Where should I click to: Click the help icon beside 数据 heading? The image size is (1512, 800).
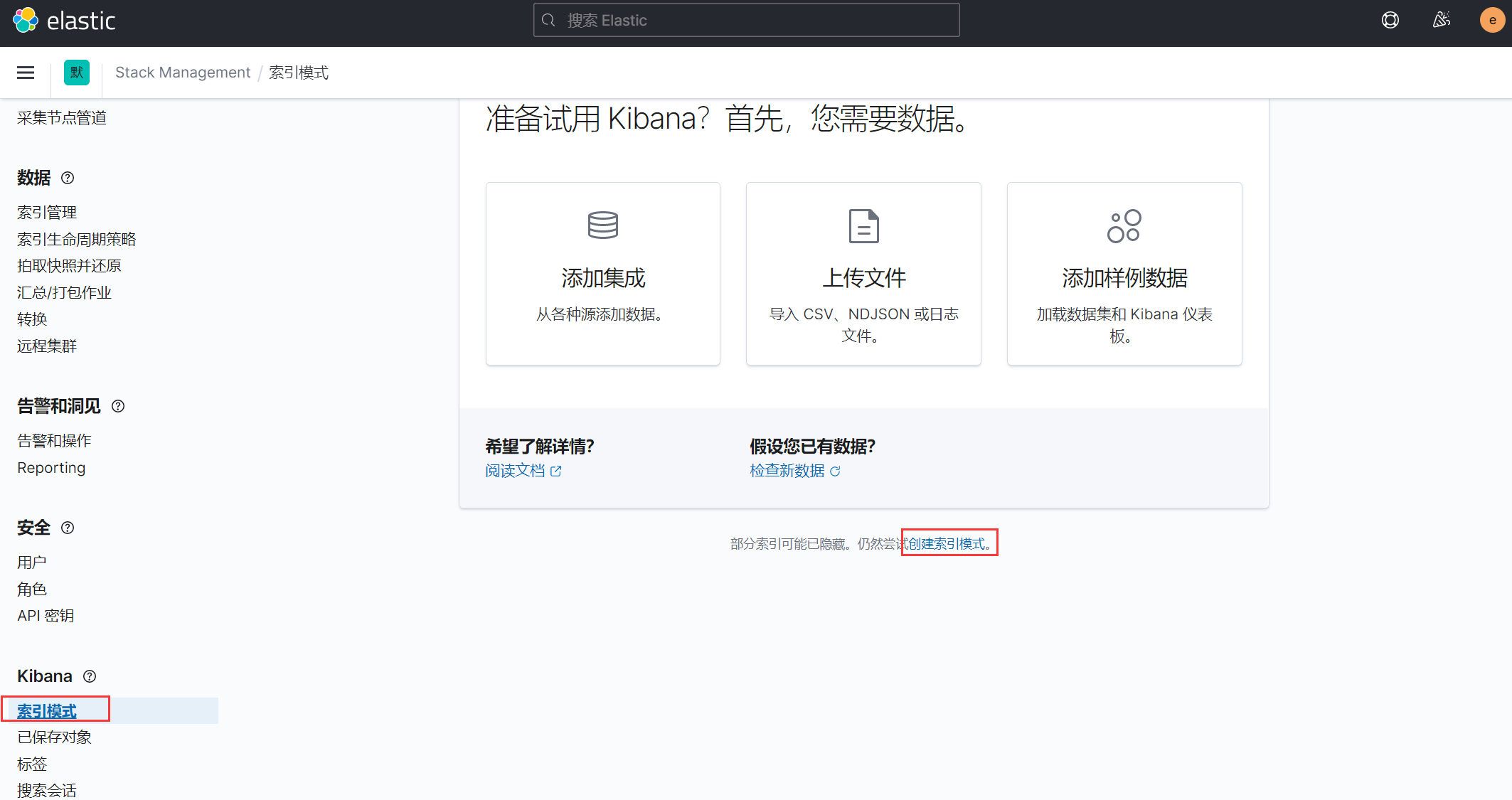click(68, 178)
